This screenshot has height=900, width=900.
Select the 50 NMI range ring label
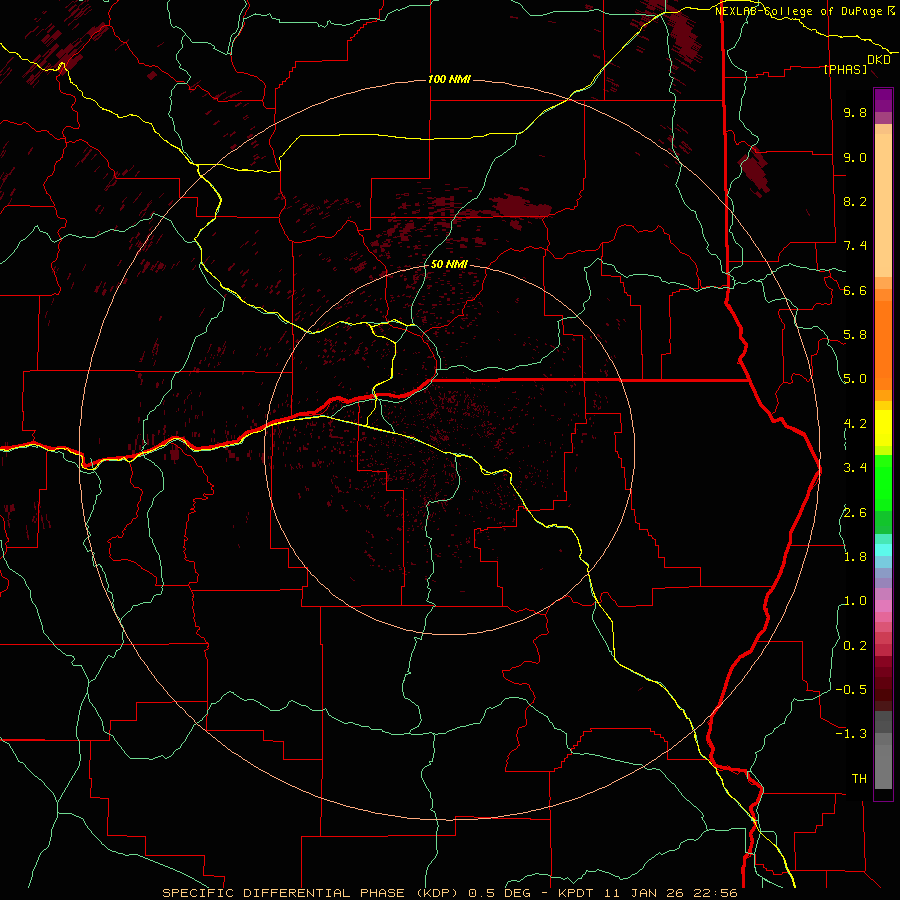point(449,264)
